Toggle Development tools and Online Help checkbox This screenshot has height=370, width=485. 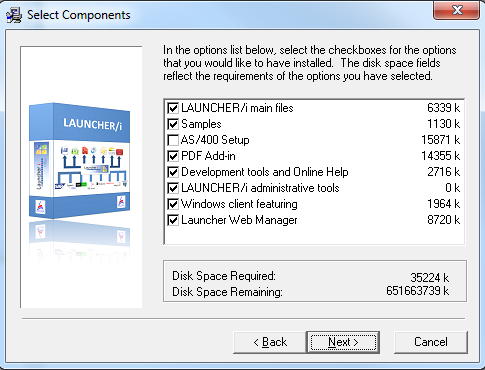173,172
